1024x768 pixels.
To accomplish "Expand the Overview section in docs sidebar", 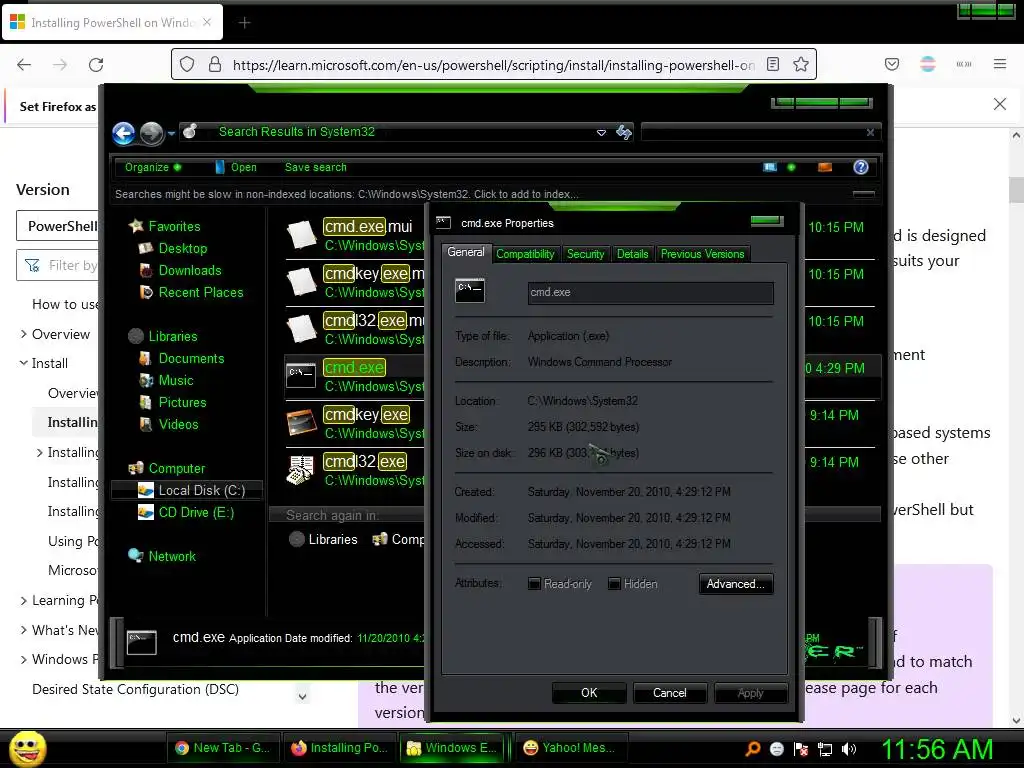I will (24, 334).
